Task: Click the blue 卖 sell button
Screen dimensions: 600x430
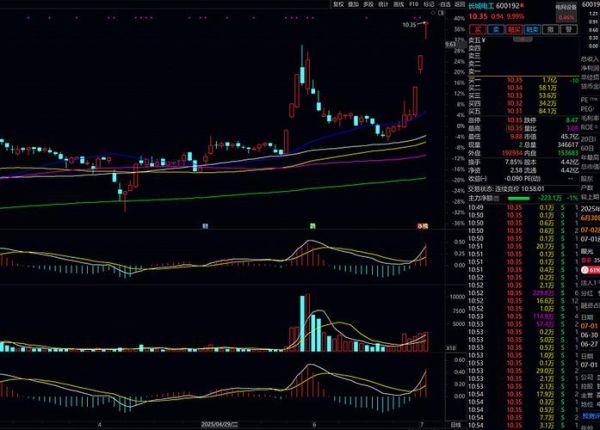Action: pyautogui.click(x=494, y=30)
